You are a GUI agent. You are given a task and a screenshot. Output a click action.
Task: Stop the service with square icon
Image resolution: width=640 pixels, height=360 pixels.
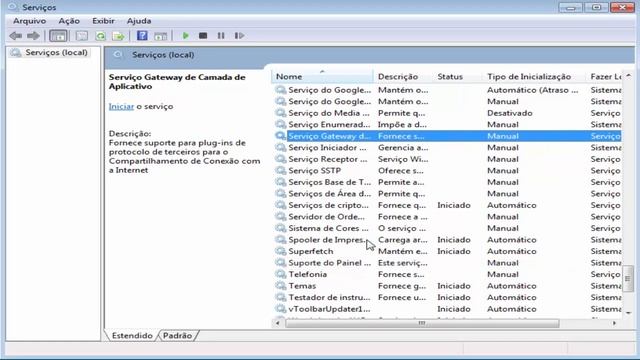coord(203,36)
